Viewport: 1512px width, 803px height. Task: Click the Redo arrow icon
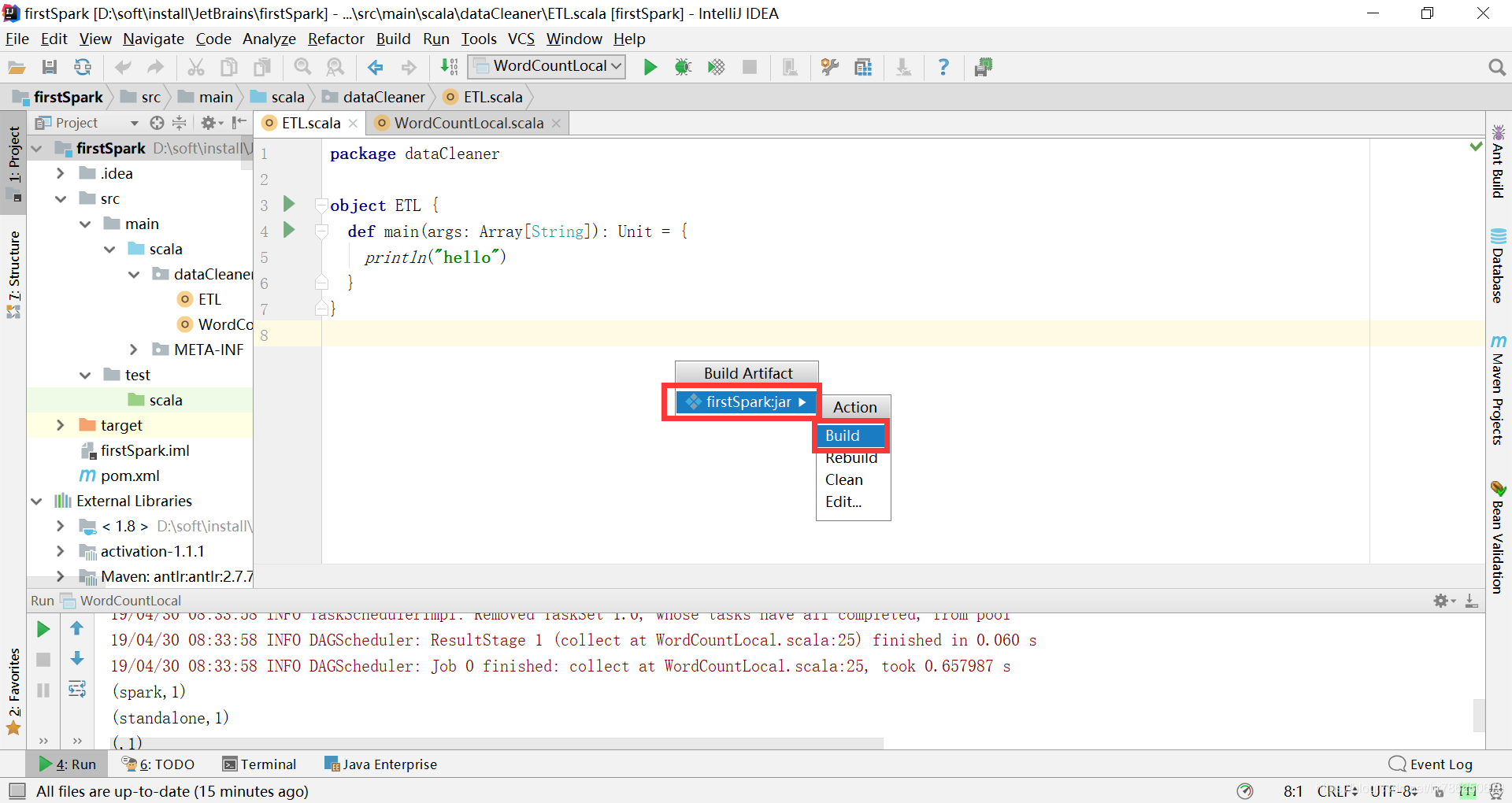pyautogui.click(x=156, y=68)
